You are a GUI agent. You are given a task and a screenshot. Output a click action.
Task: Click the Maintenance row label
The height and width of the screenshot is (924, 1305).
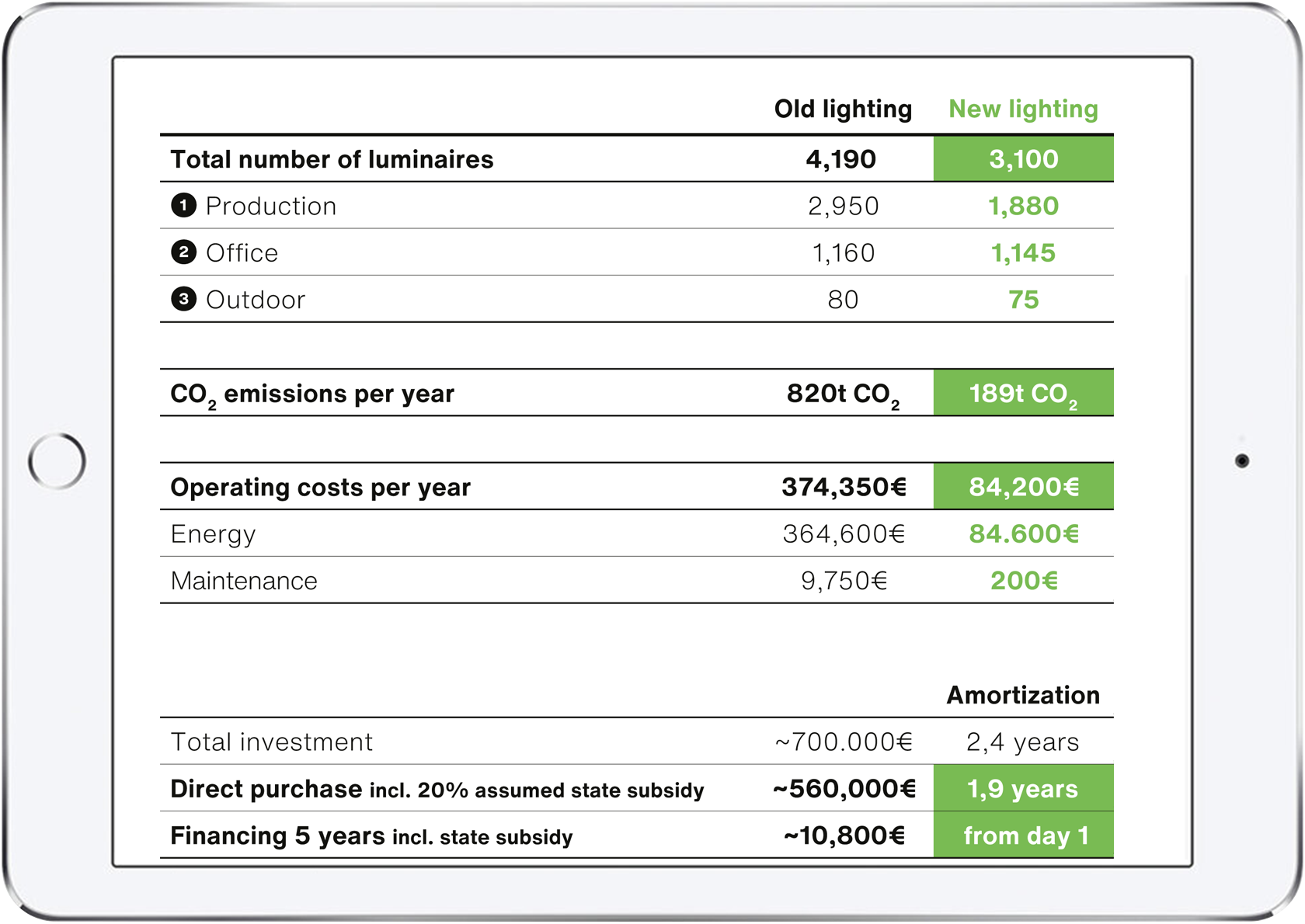pyautogui.click(x=244, y=581)
